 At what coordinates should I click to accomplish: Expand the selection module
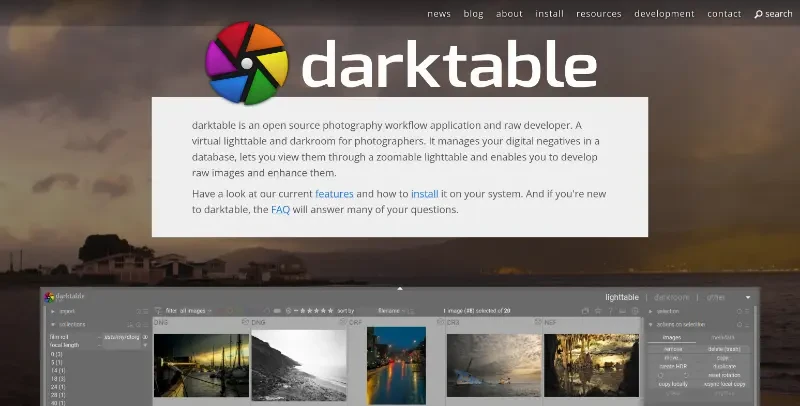[x=651, y=311]
